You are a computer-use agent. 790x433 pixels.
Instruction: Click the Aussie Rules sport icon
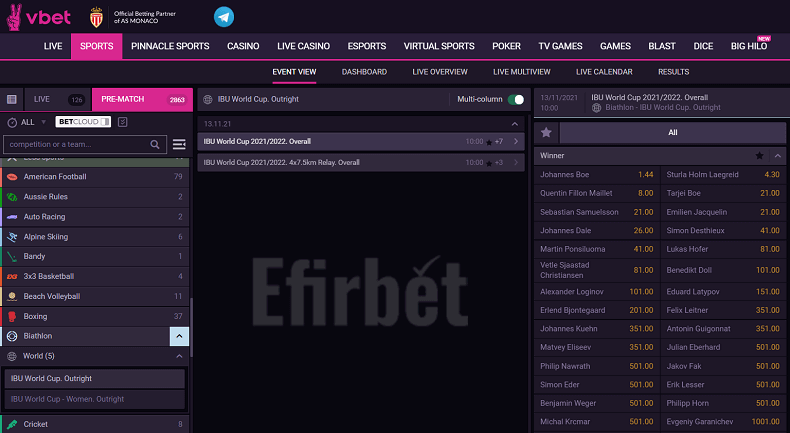[x=12, y=197]
